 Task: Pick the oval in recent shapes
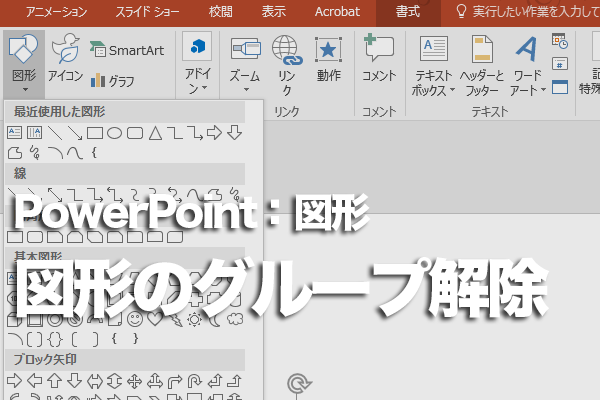pyautogui.click(x=114, y=133)
